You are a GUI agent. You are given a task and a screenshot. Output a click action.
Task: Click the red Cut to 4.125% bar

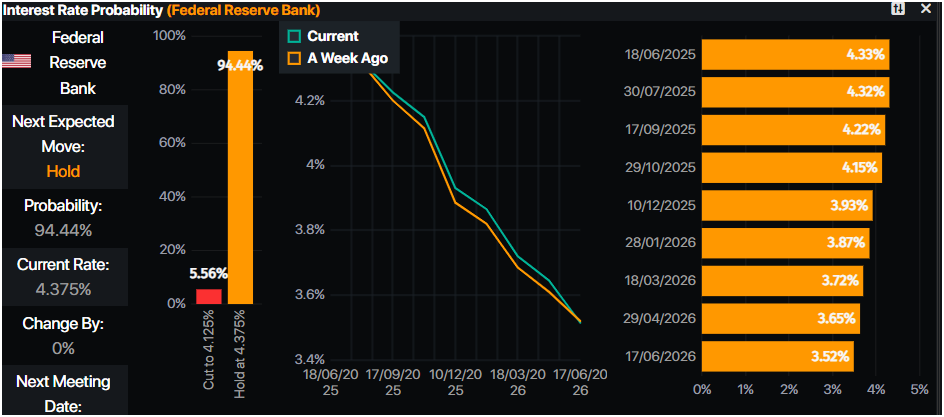click(x=208, y=296)
